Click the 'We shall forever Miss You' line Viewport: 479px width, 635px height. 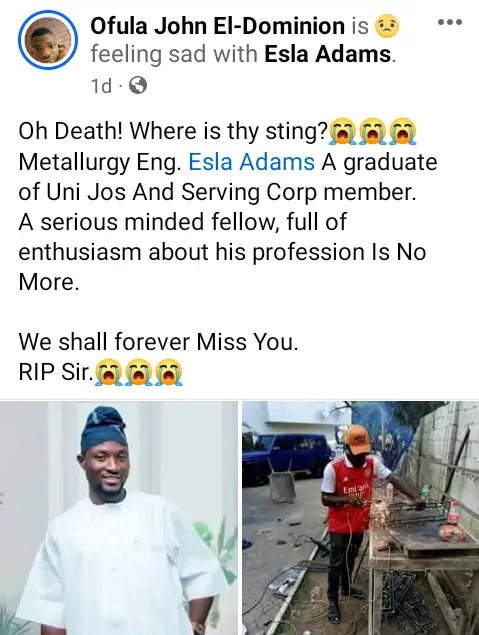[158, 342]
